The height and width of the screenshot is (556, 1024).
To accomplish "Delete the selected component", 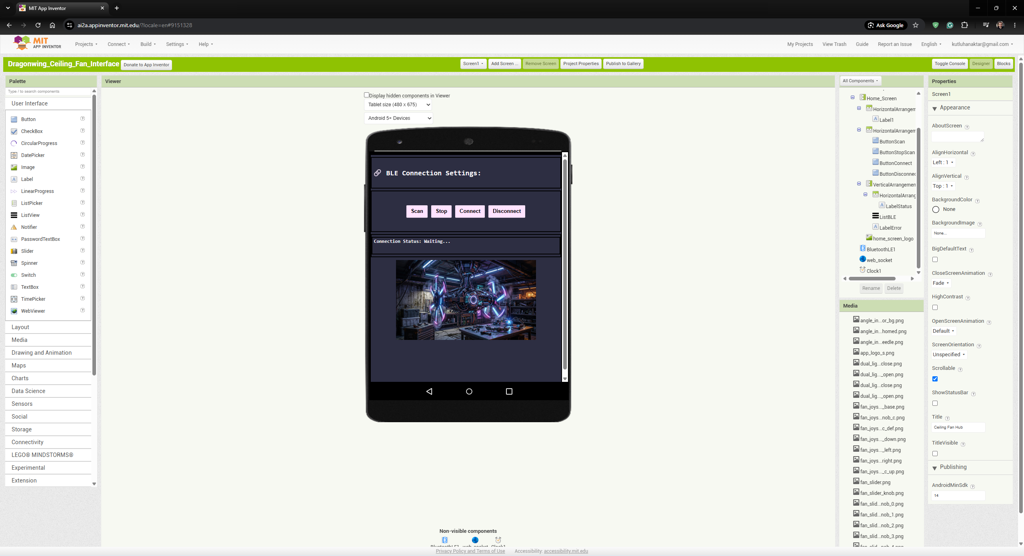I will 893,288.
